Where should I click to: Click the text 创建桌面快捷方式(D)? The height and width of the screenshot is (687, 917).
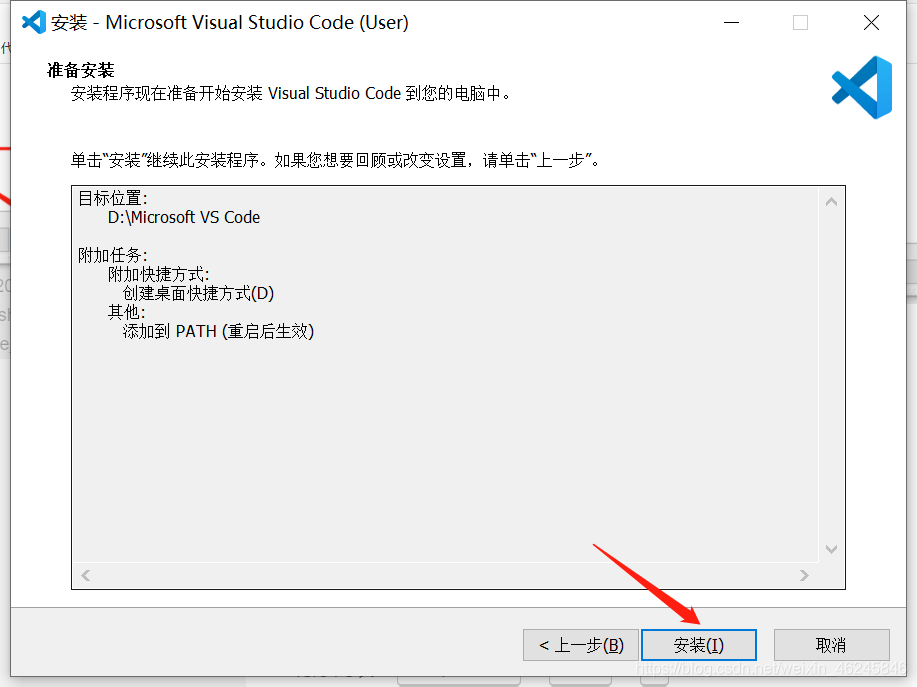pos(198,294)
